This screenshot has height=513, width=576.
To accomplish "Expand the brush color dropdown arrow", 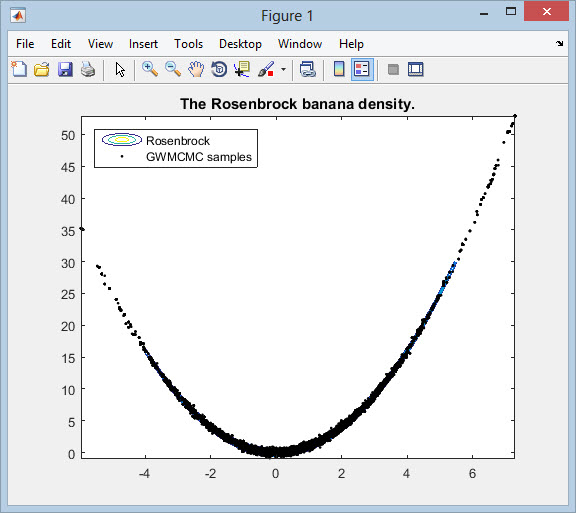I will click(x=283, y=69).
